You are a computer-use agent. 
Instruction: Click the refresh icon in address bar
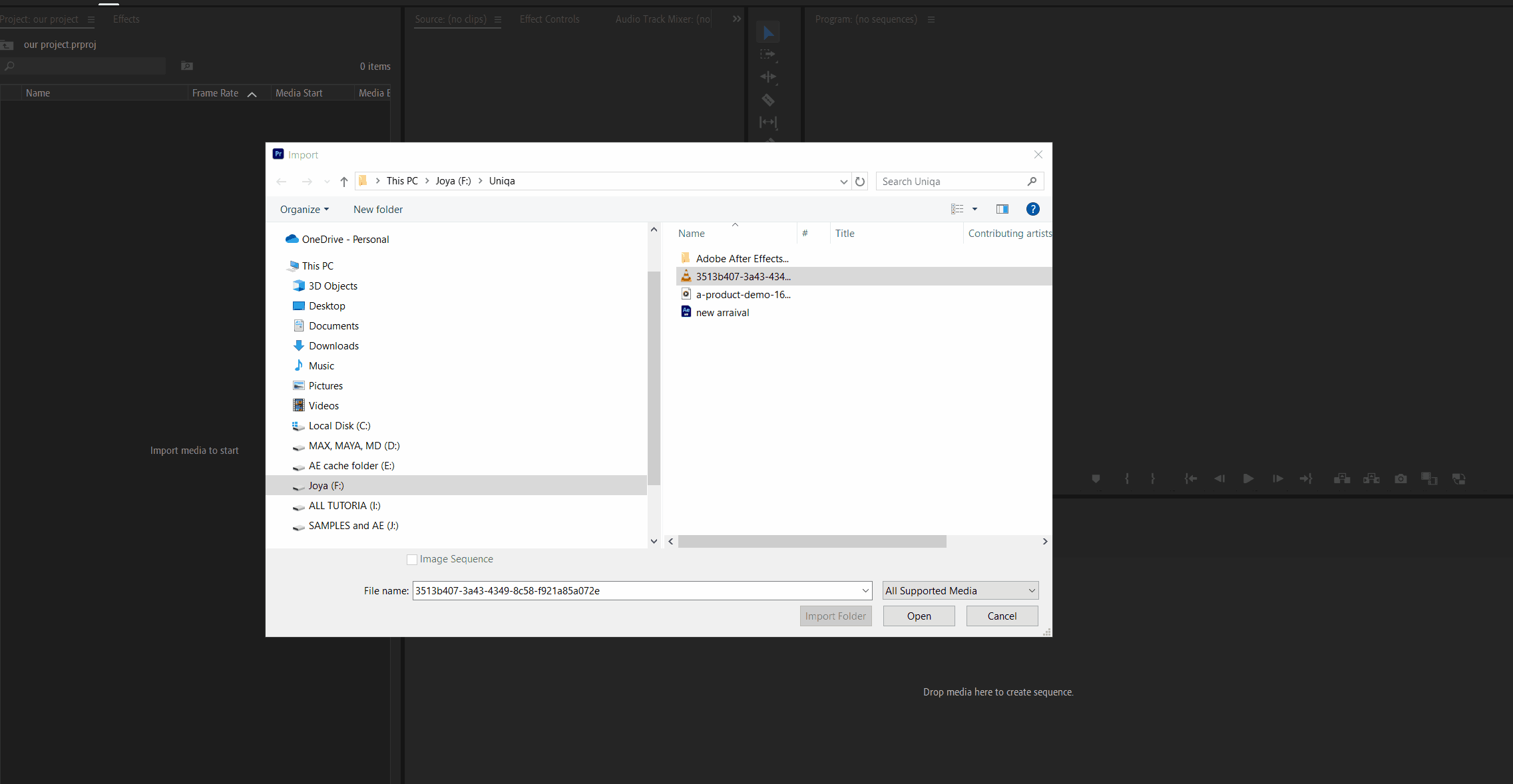(860, 181)
